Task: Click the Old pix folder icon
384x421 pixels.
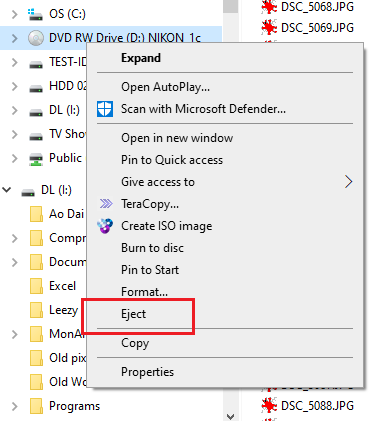Action: point(36,358)
